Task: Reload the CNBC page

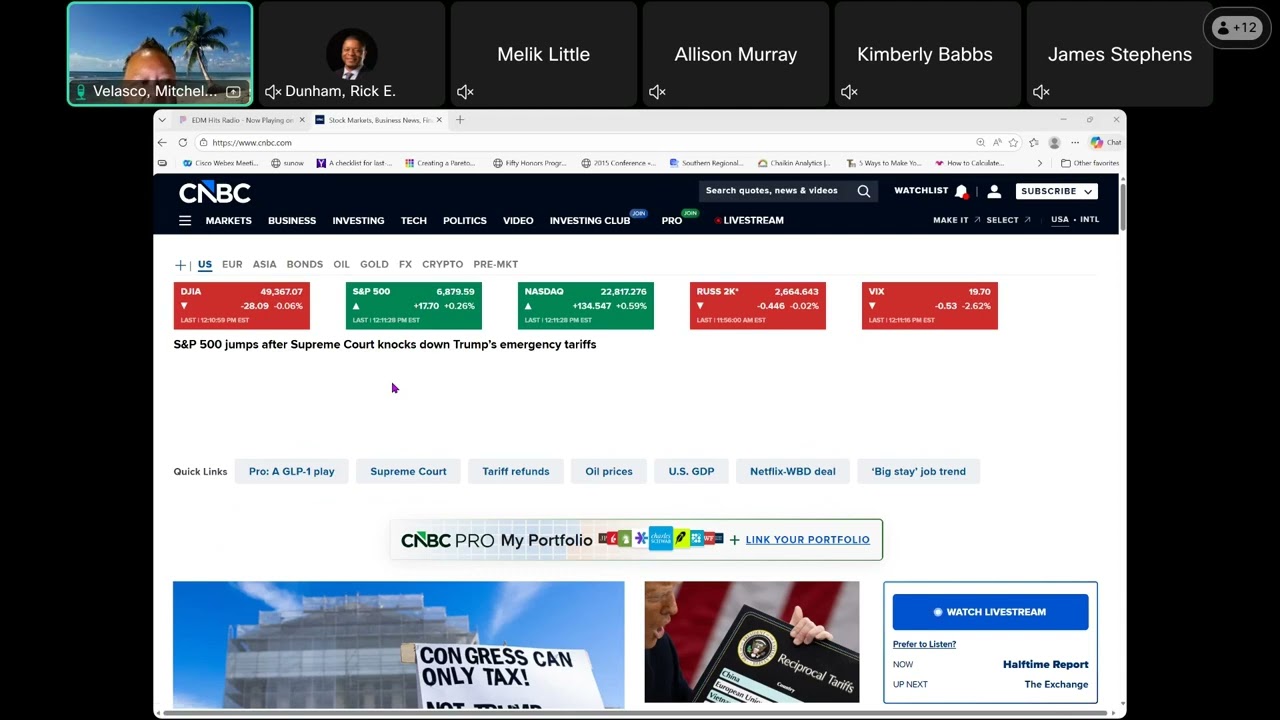Action: (x=183, y=143)
